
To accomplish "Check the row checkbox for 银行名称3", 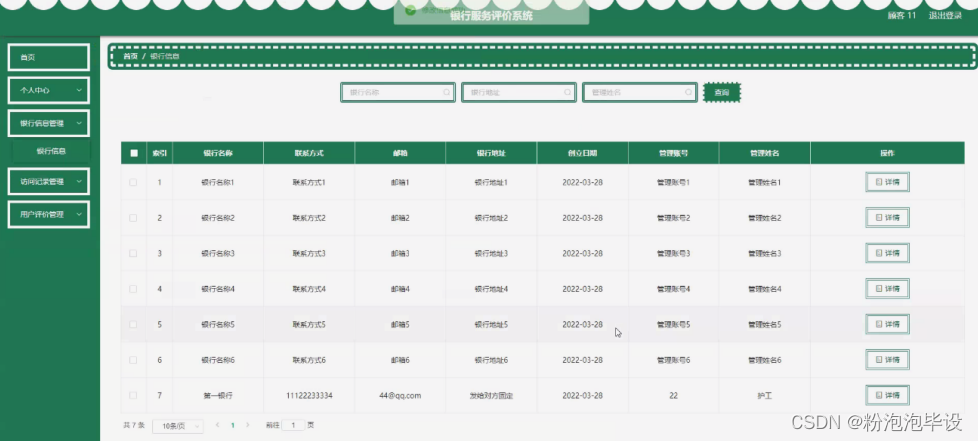I will pos(133,253).
